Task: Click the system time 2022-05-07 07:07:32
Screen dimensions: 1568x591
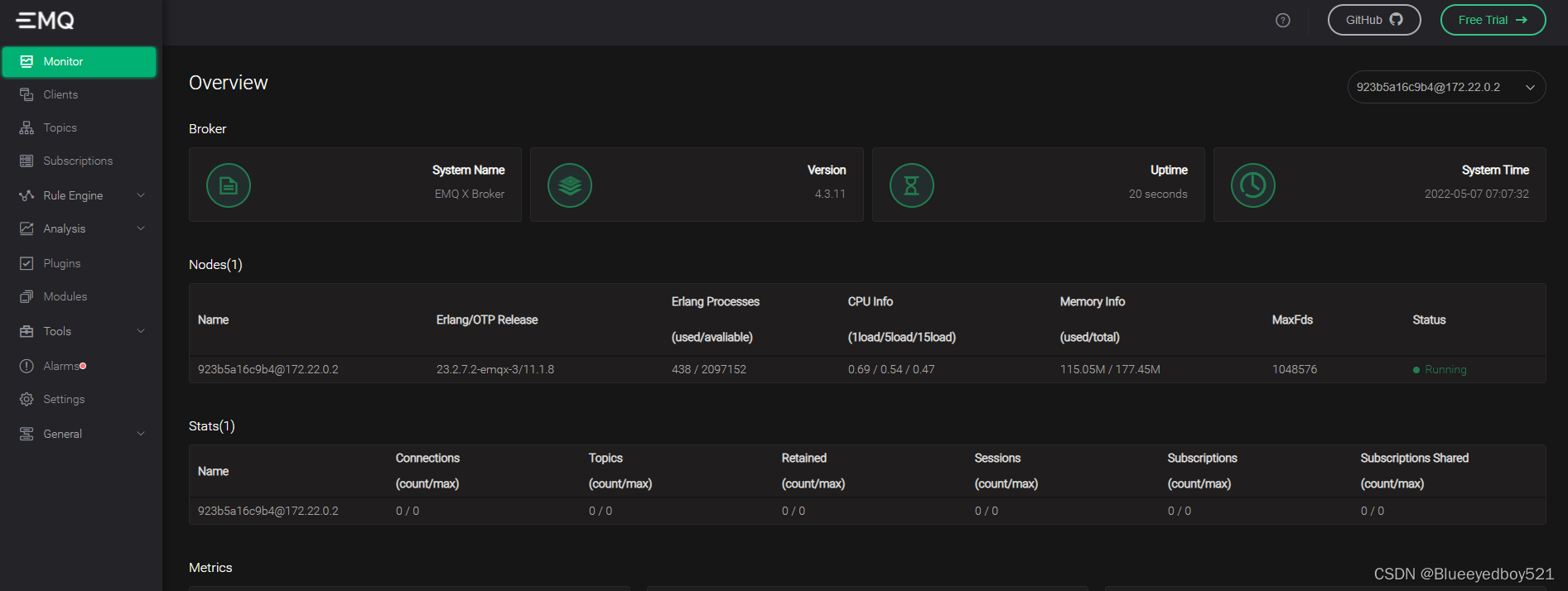Action: tap(1477, 194)
